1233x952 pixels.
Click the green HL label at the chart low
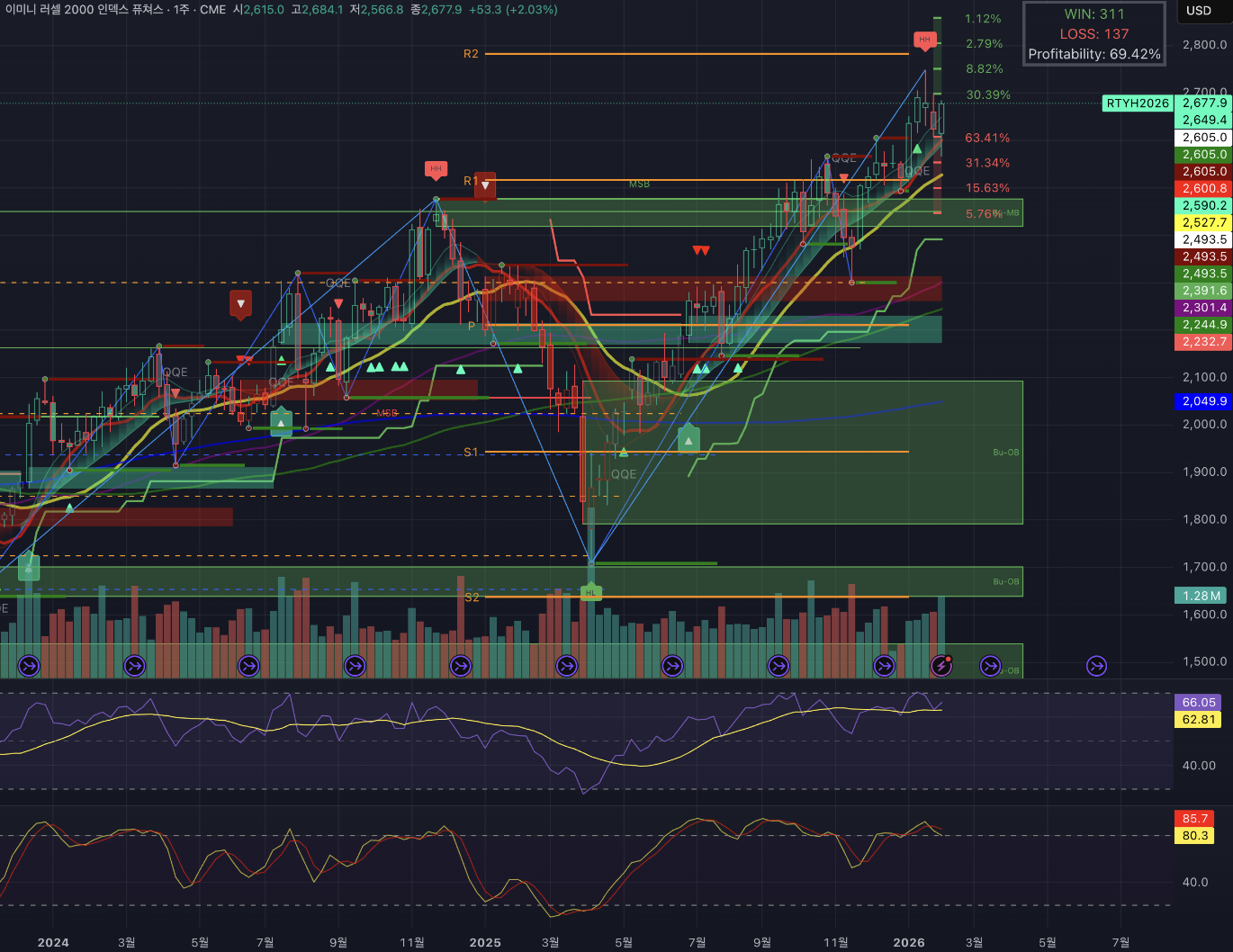pyautogui.click(x=590, y=593)
